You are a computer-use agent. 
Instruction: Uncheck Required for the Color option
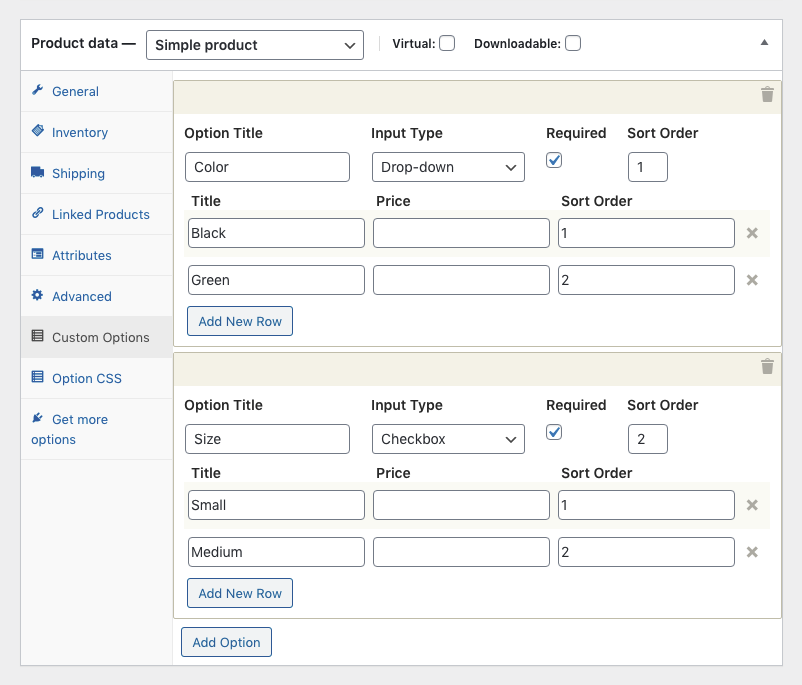tap(554, 160)
